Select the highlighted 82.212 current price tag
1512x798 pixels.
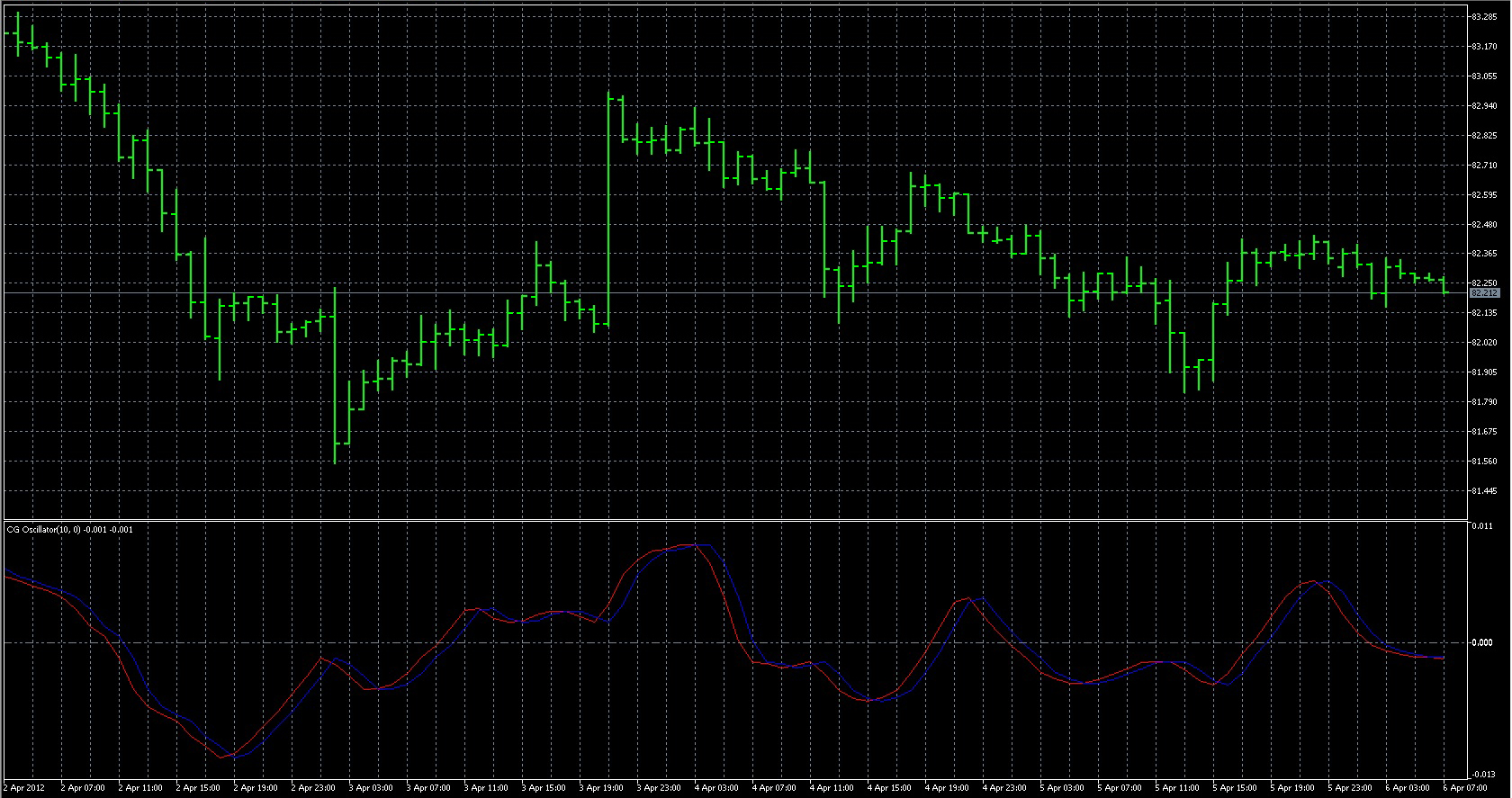tap(1484, 293)
